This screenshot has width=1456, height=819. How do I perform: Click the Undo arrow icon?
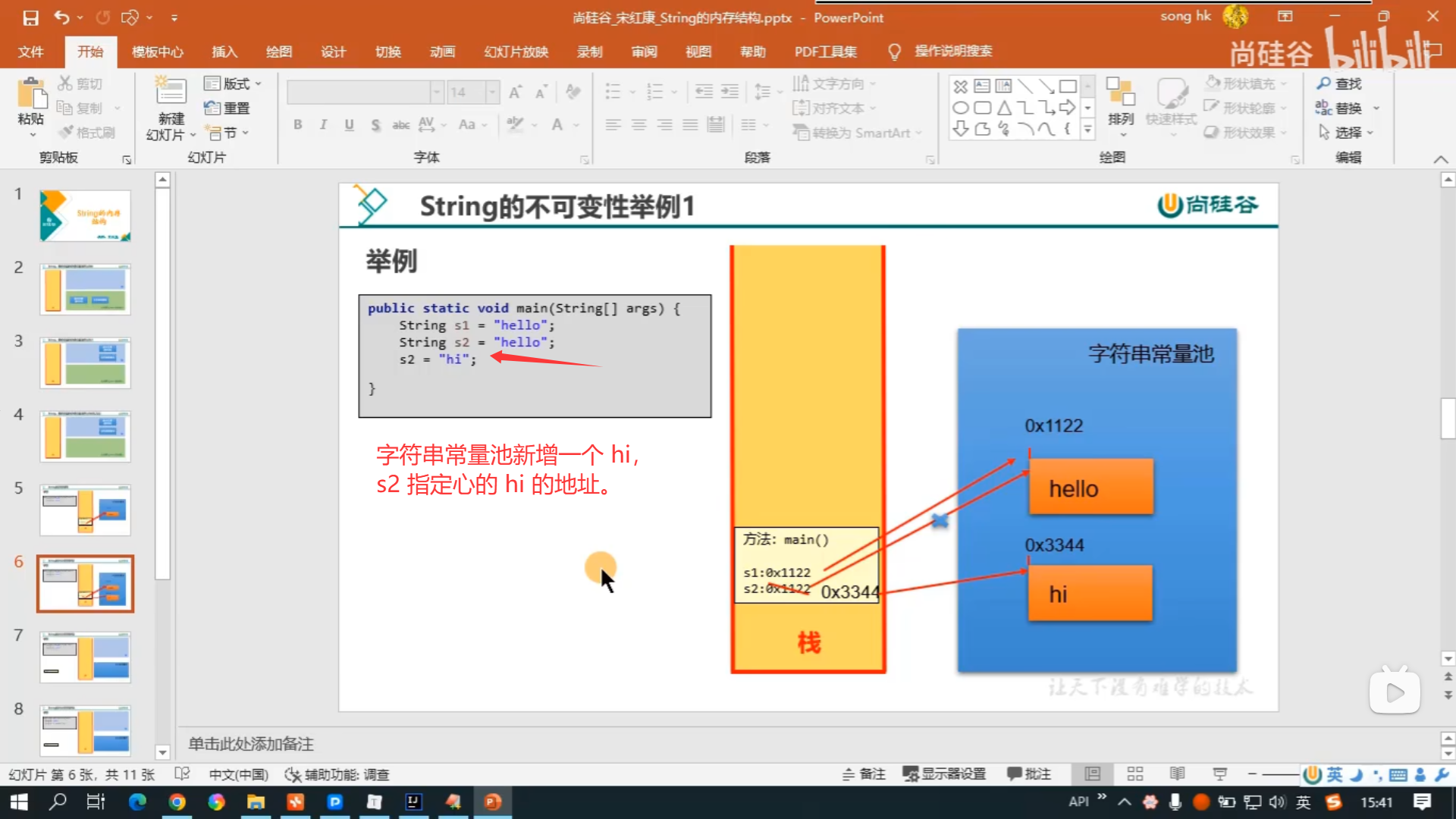click(x=62, y=17)
